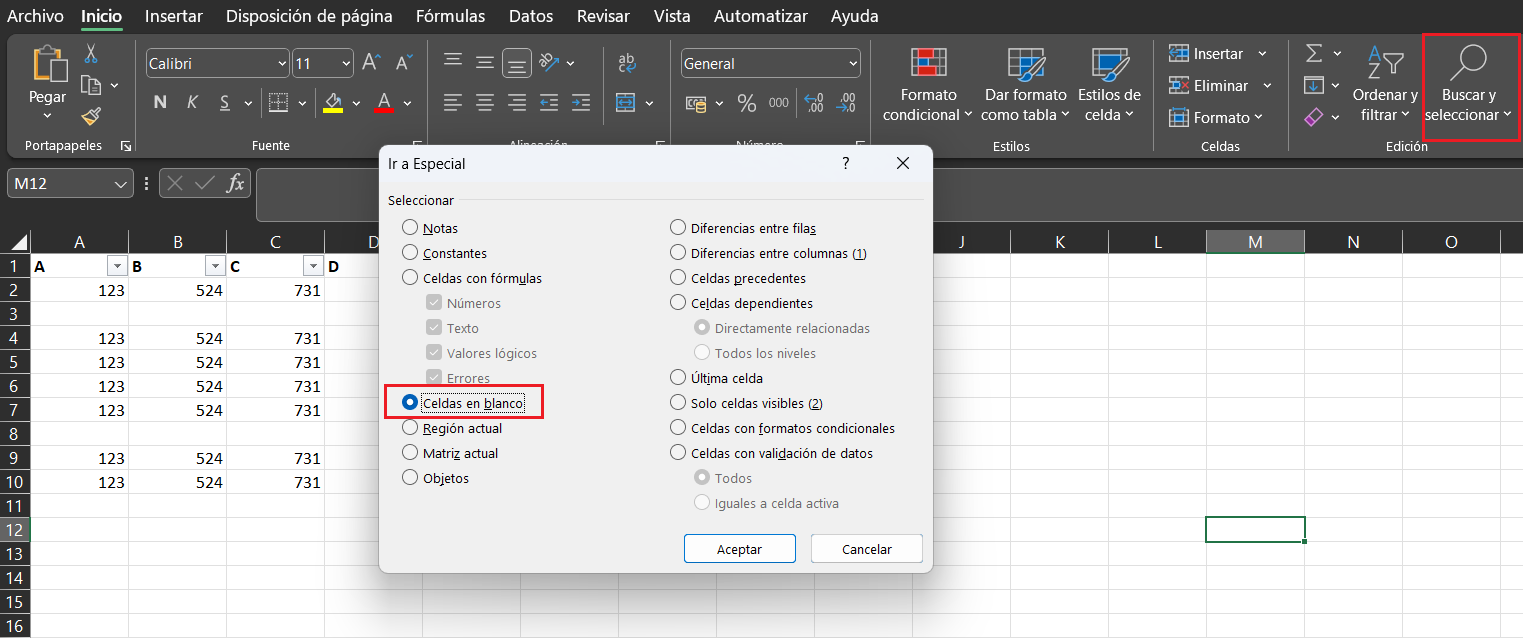Choose the Notas radio button
This screenshot has height=638, width=1523.
pos(410,227)
